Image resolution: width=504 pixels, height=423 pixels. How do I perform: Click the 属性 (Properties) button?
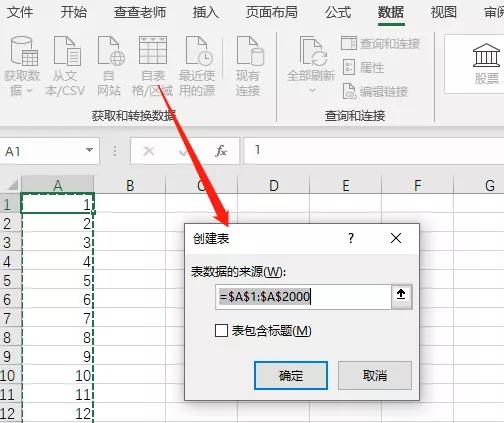[x=363, y=68]
